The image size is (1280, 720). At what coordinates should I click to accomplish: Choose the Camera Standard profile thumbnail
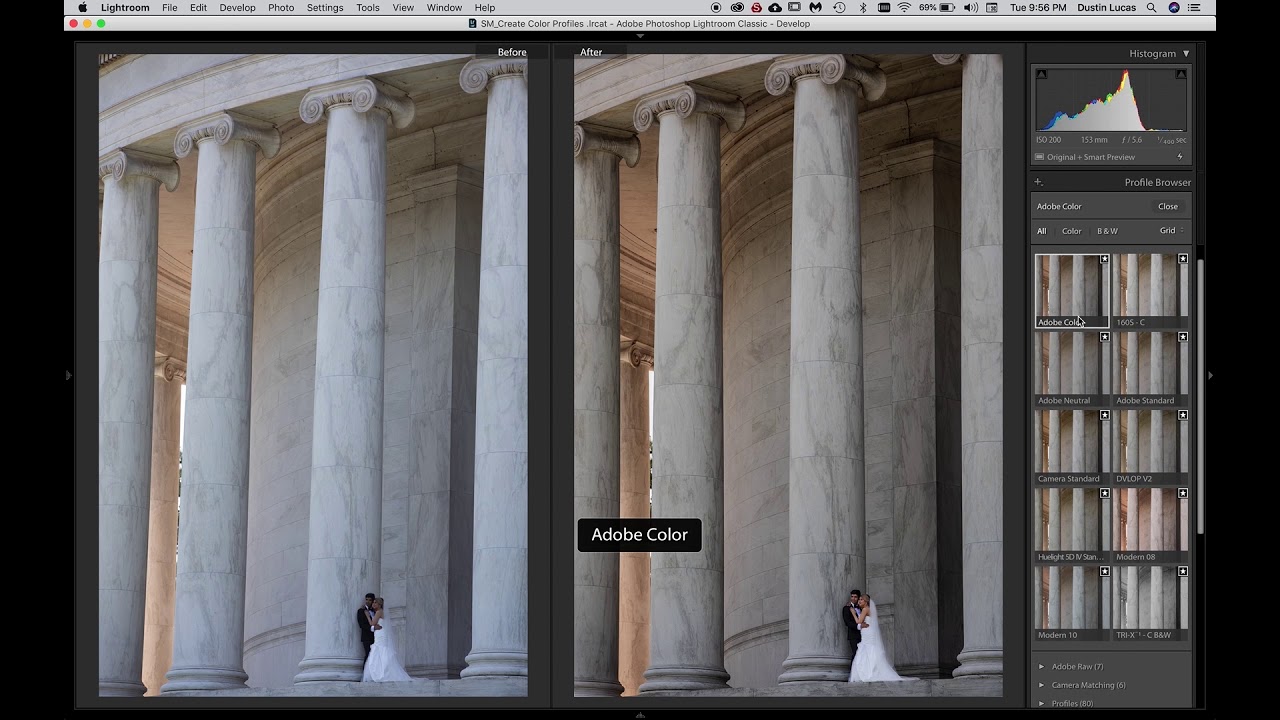(1072, 447)
